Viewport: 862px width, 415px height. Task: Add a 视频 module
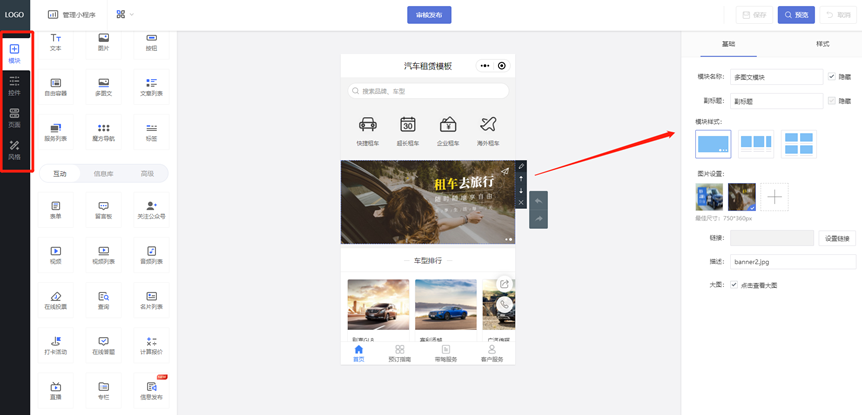56,255
